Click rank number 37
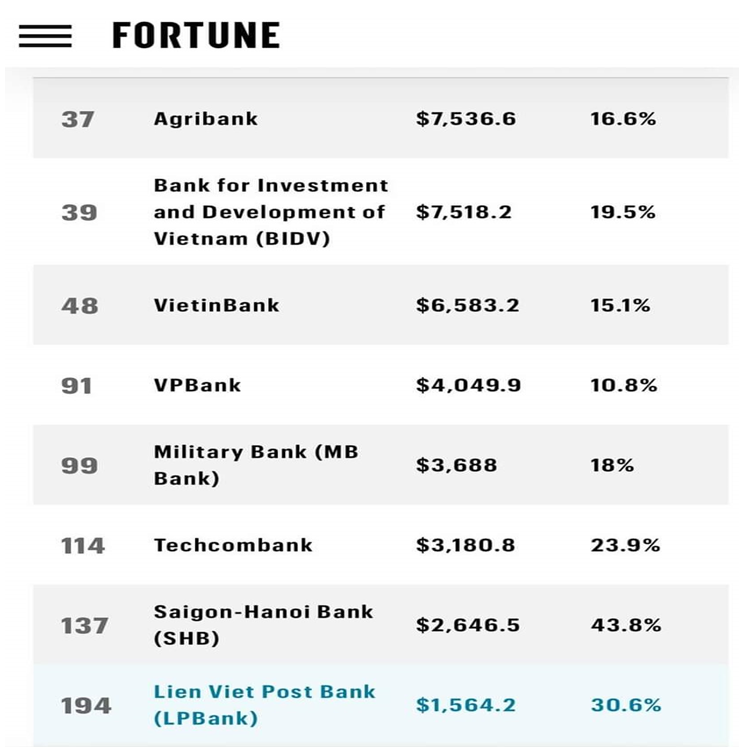This screenshot has width=739, height=755. [x=78, y=119]
